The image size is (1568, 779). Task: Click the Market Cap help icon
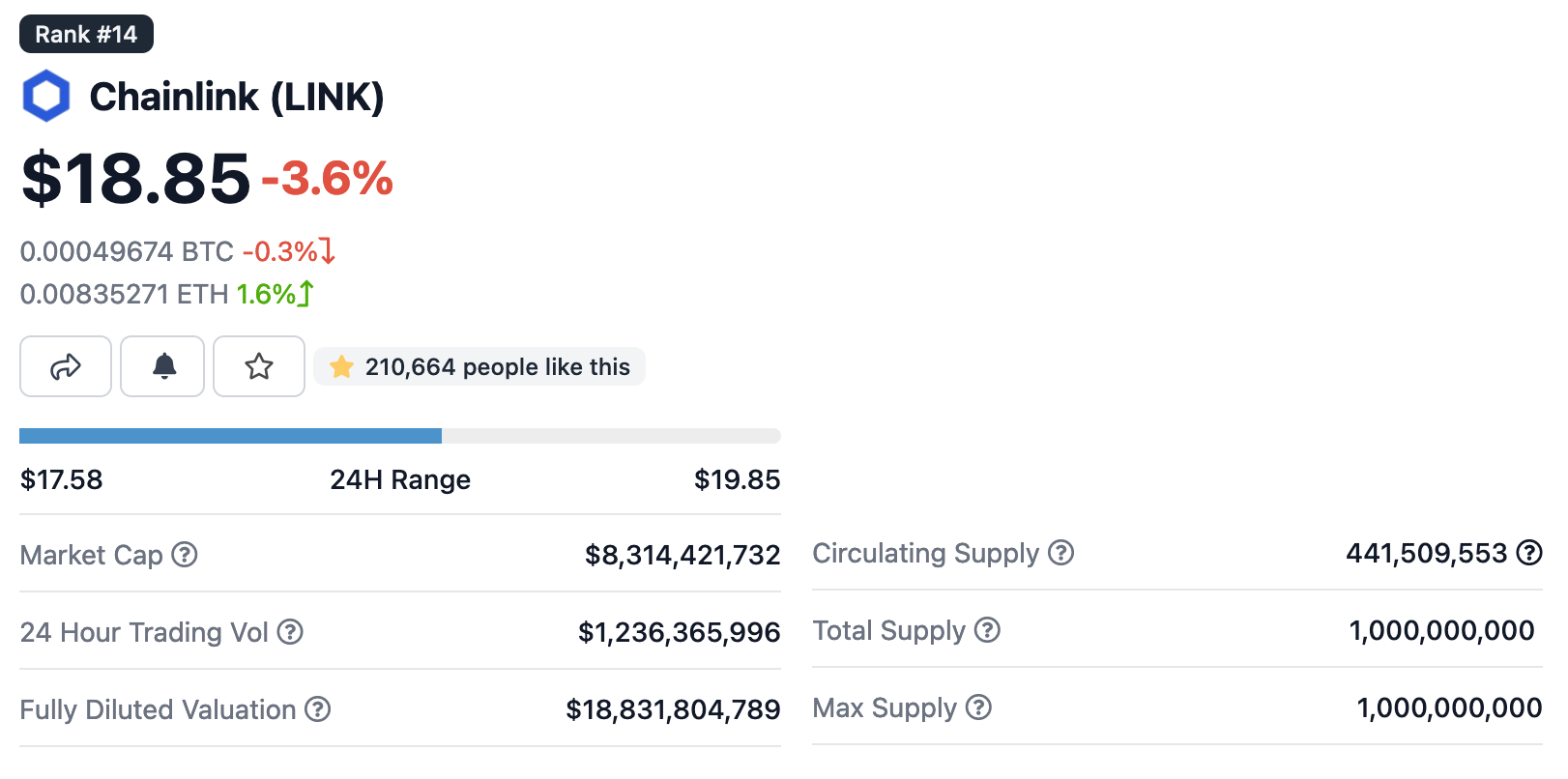coord(185,555)
